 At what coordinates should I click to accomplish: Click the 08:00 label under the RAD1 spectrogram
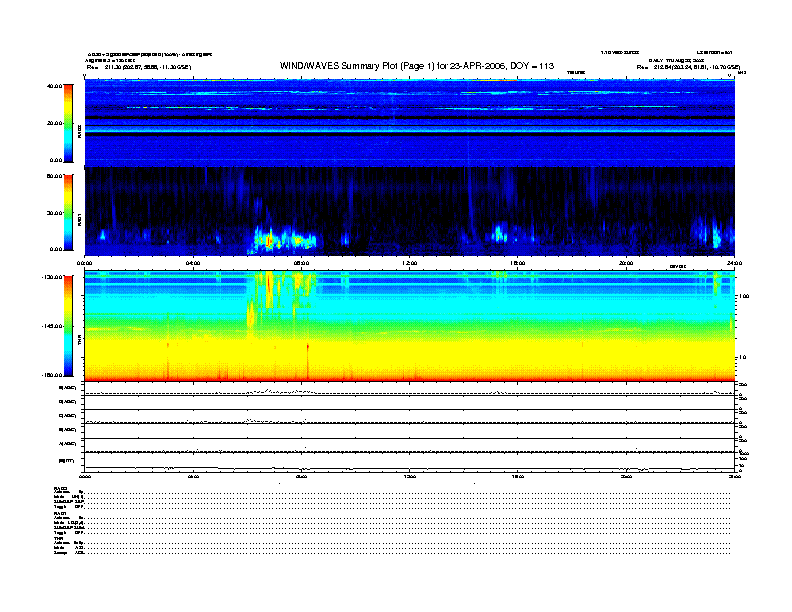pyautogui.click(x=301, y=263)
